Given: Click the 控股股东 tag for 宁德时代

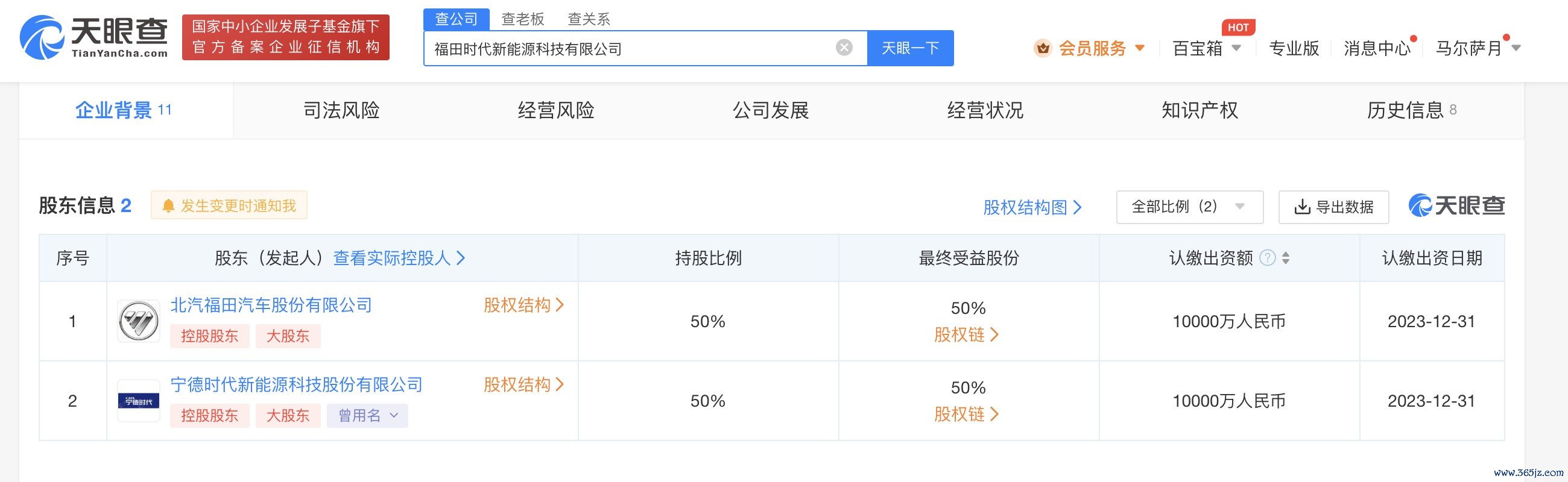Looking at the screenshot, I should point(209,416).
